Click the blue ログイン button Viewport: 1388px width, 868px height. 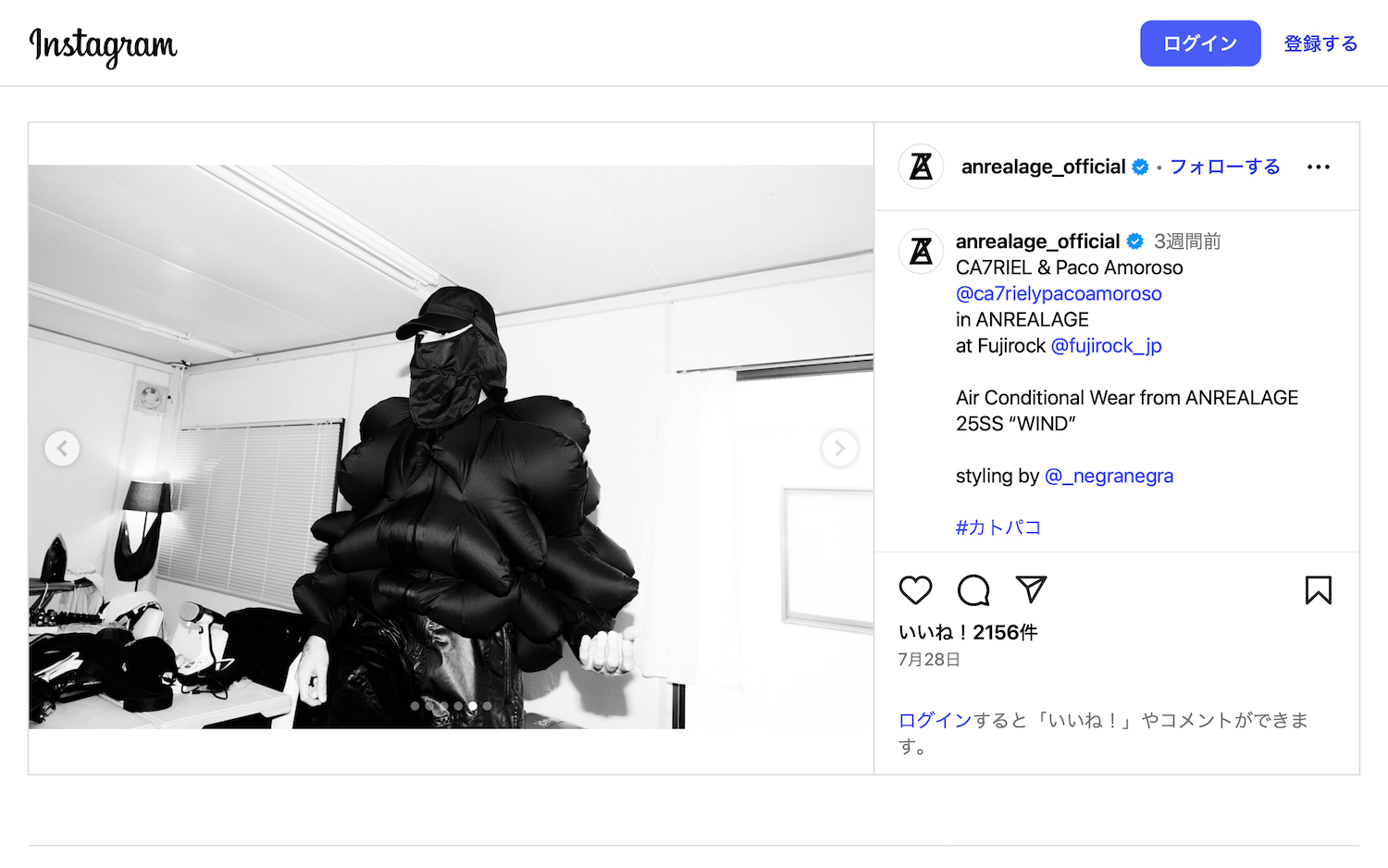point(1200,43)
